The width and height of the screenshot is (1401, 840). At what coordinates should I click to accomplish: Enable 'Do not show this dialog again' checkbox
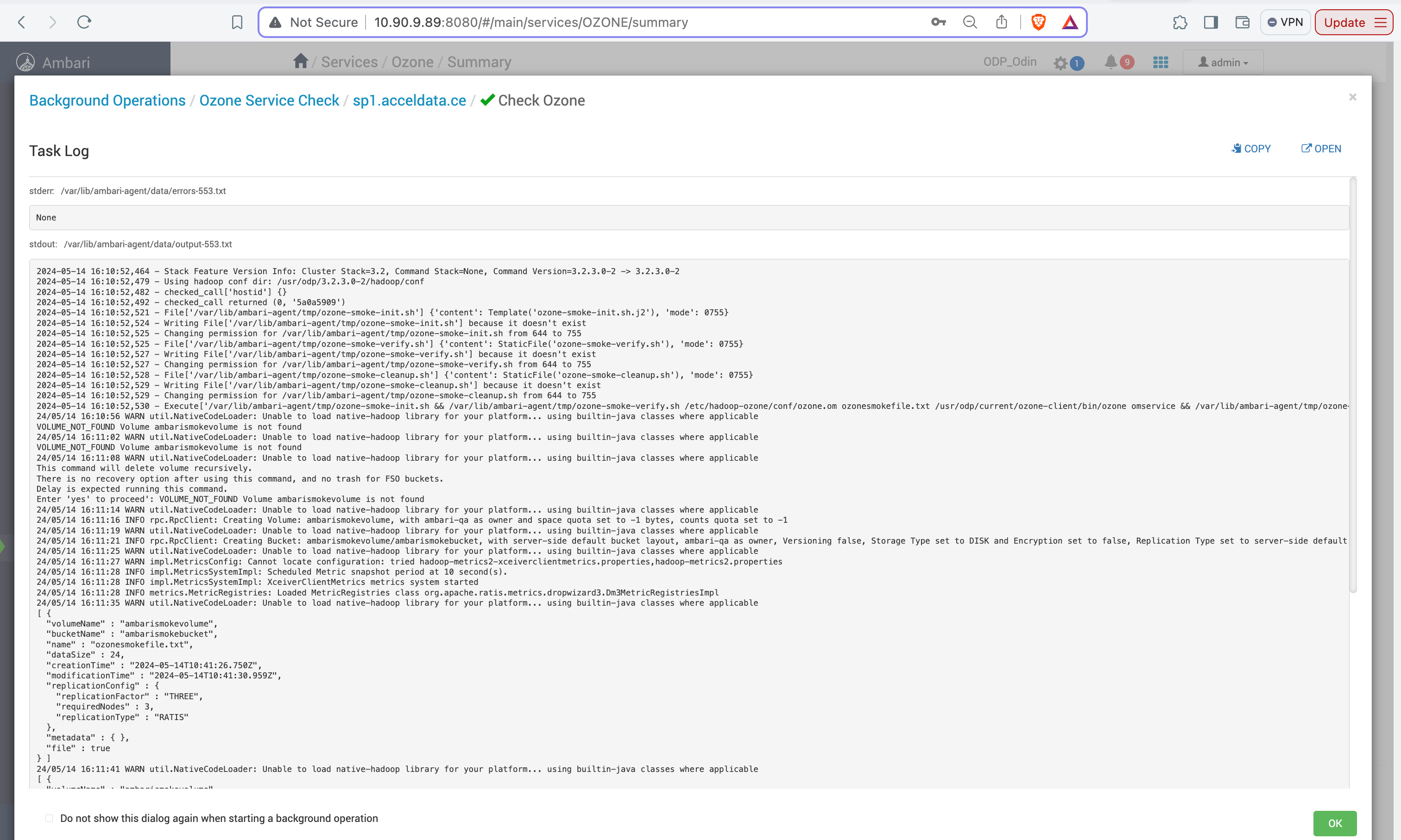(x=49, y=818)
